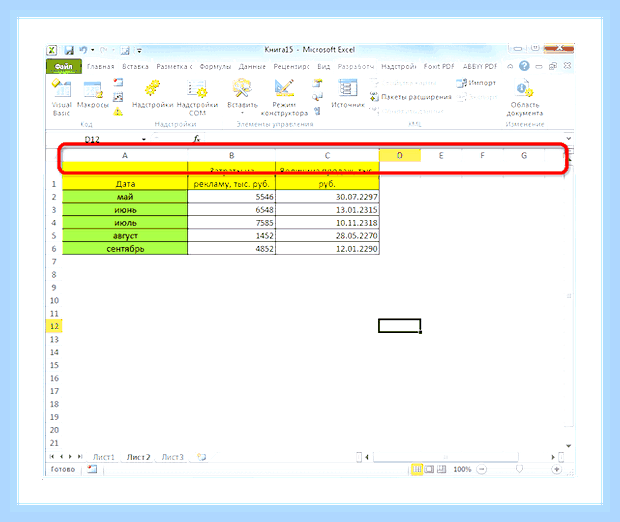Minimize the ribbon with the caret icon
The image size is (620, 522).
click(510, 66)
